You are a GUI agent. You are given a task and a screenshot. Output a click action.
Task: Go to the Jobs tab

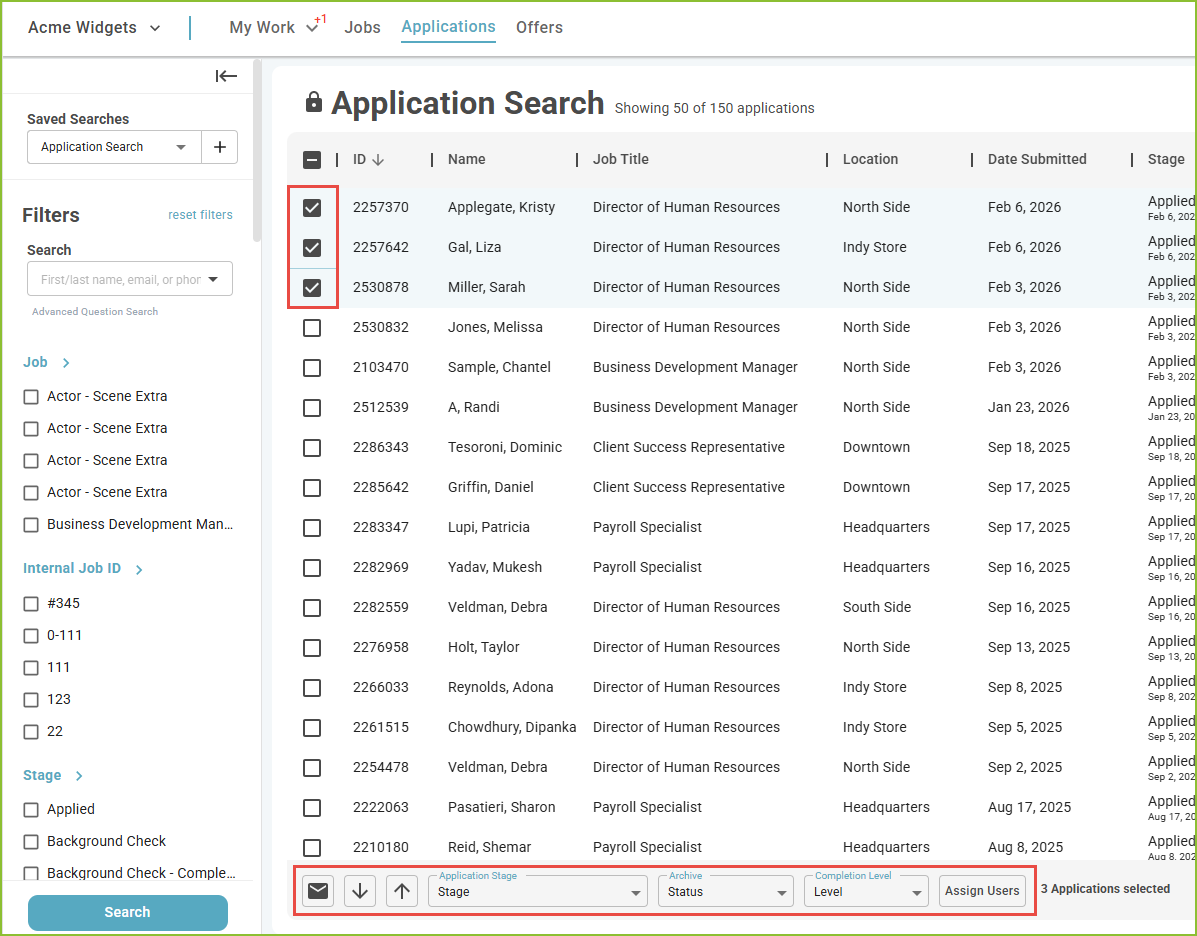coord(362,27)
